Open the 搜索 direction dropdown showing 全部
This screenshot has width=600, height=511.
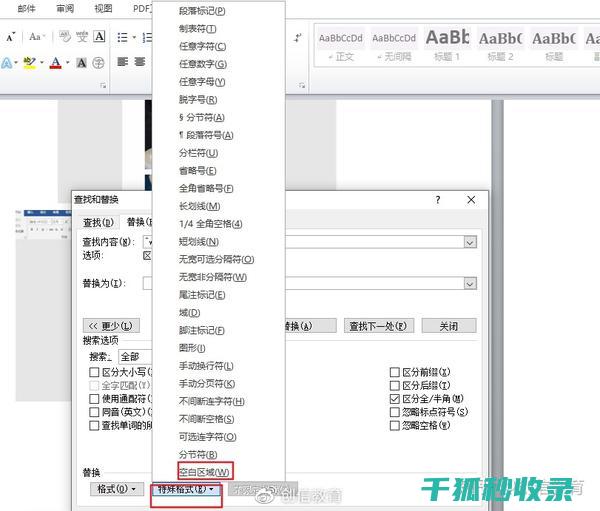pos(135,357)
